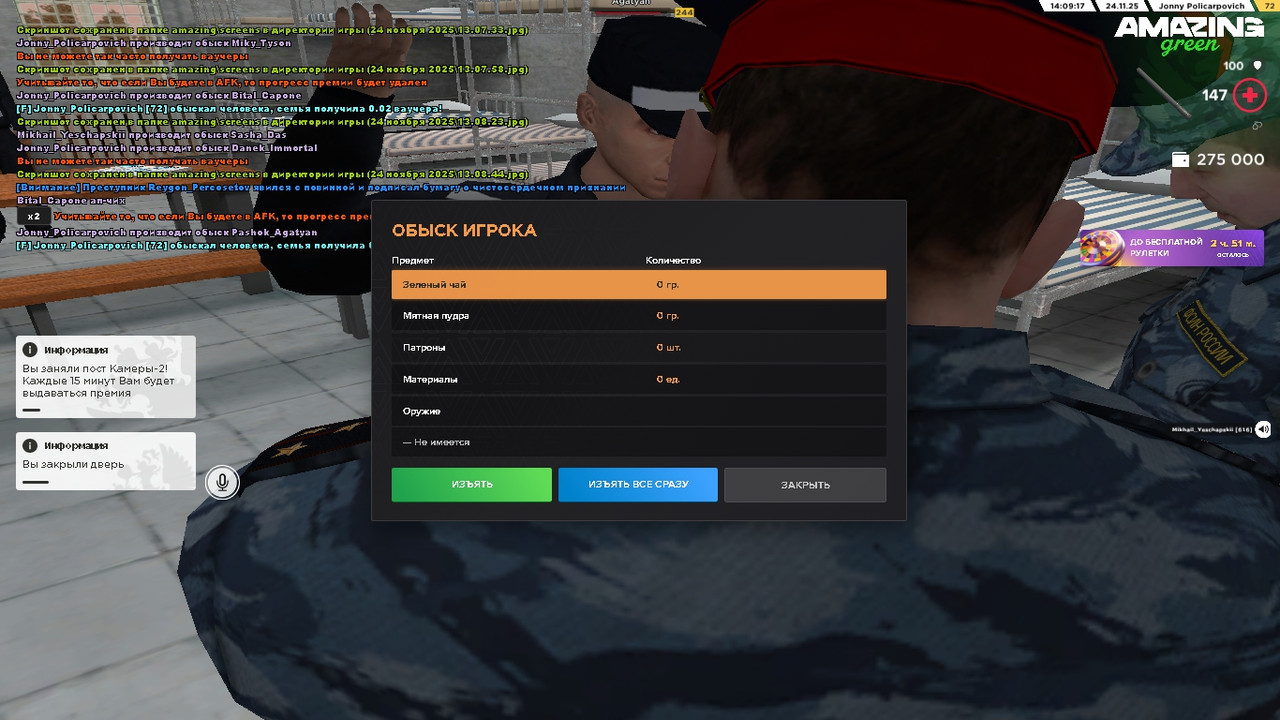
Task: Click the Вы закрыли дверь notification
Action: pos(106,461)
